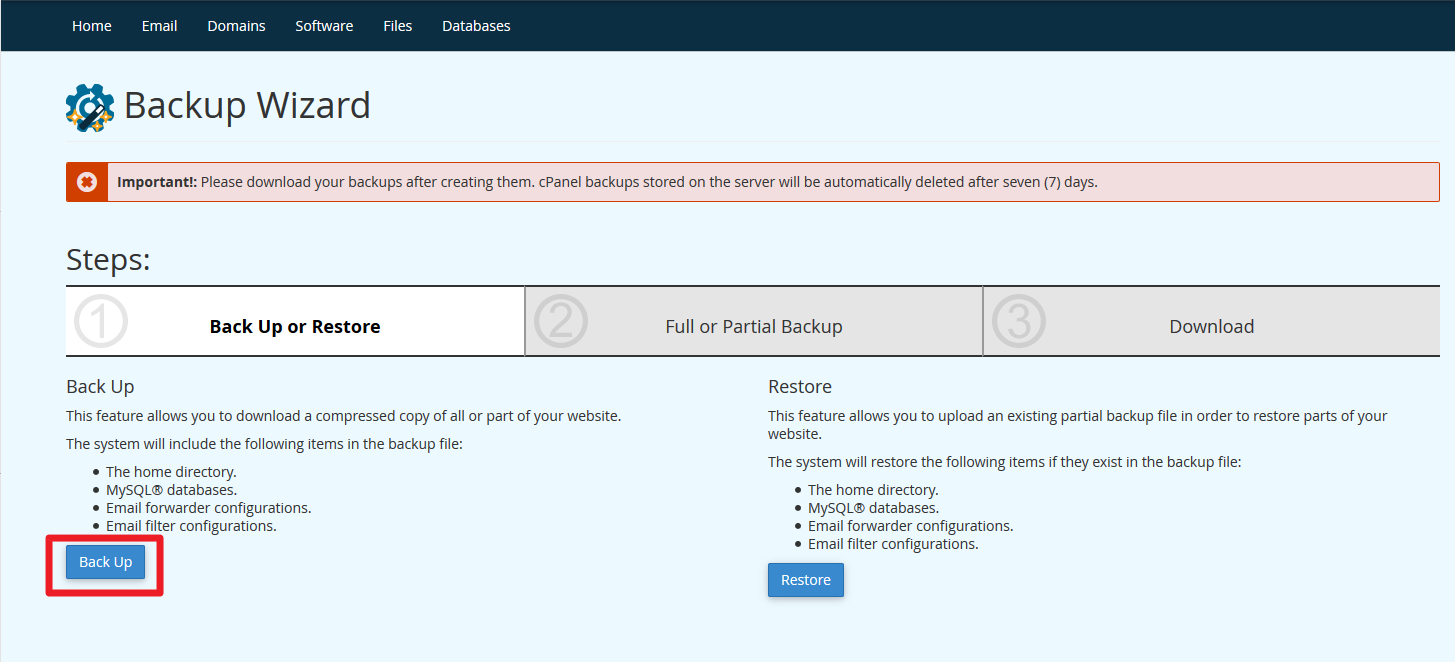Viewport: 1455px width, 662px height.
Task: Click the step 3 circled number icon
Action: point(1018,322)
